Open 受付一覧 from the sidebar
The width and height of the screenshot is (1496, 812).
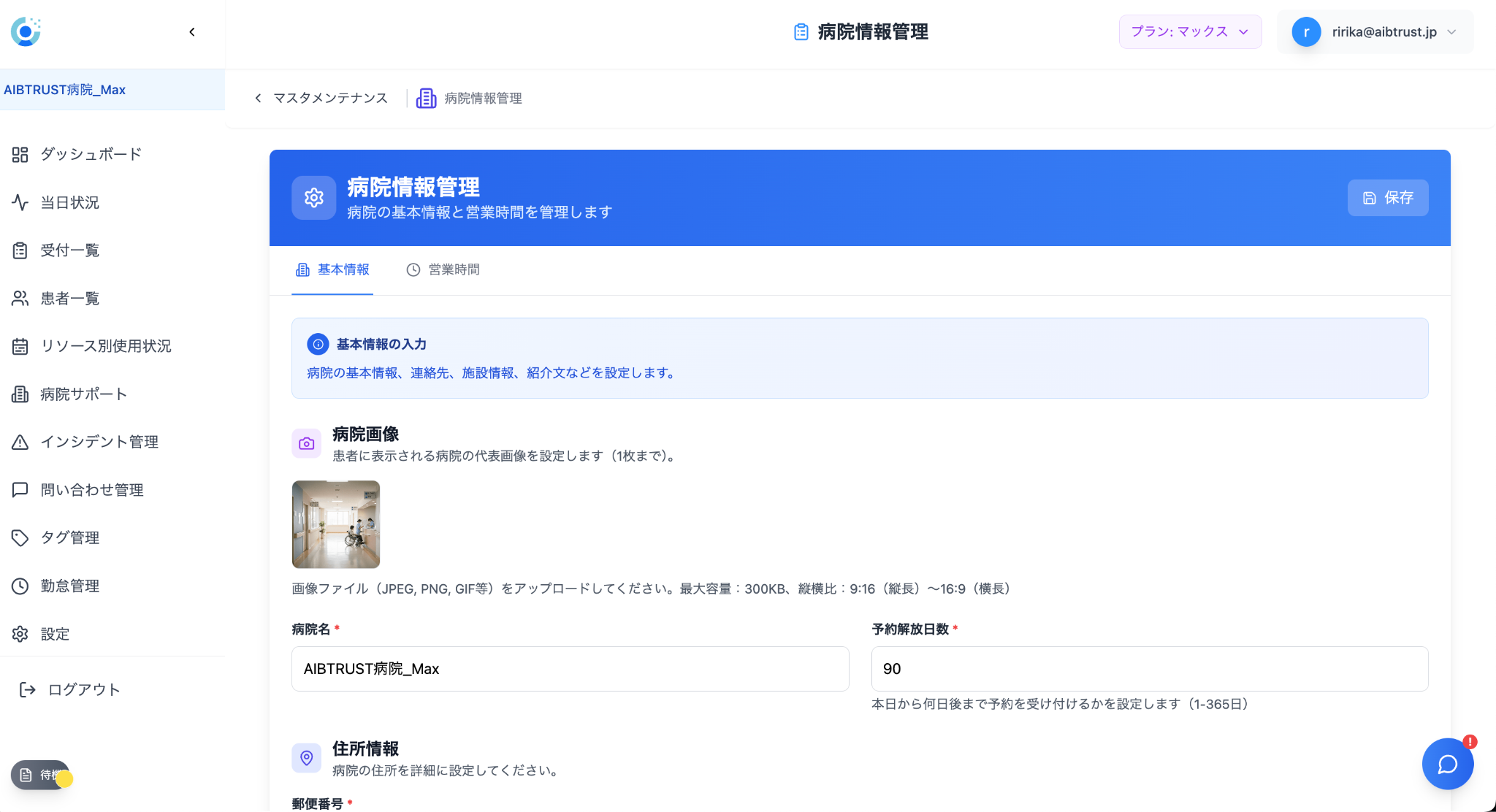(x=70, y=250)
